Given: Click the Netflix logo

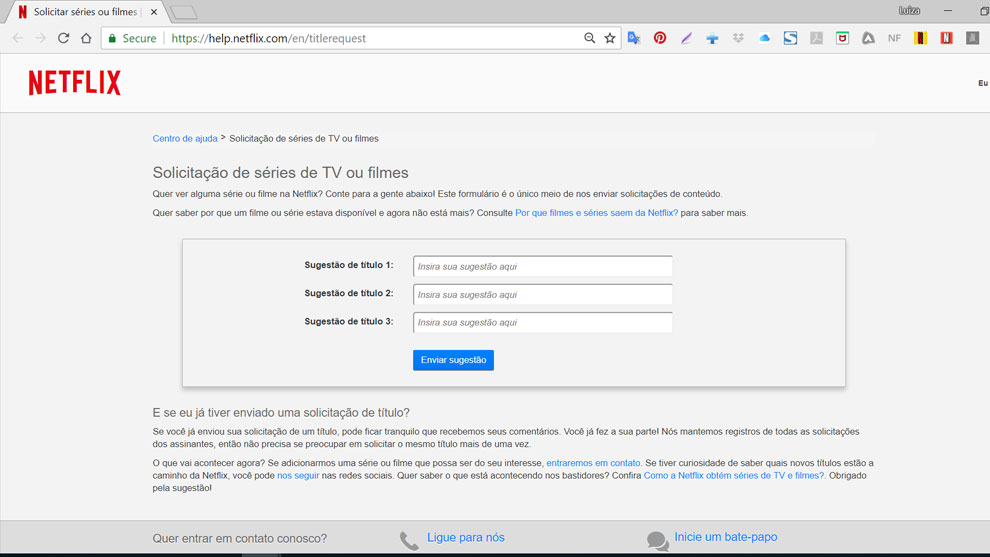Looking at the screenshot, I should [x=75, y=83].
